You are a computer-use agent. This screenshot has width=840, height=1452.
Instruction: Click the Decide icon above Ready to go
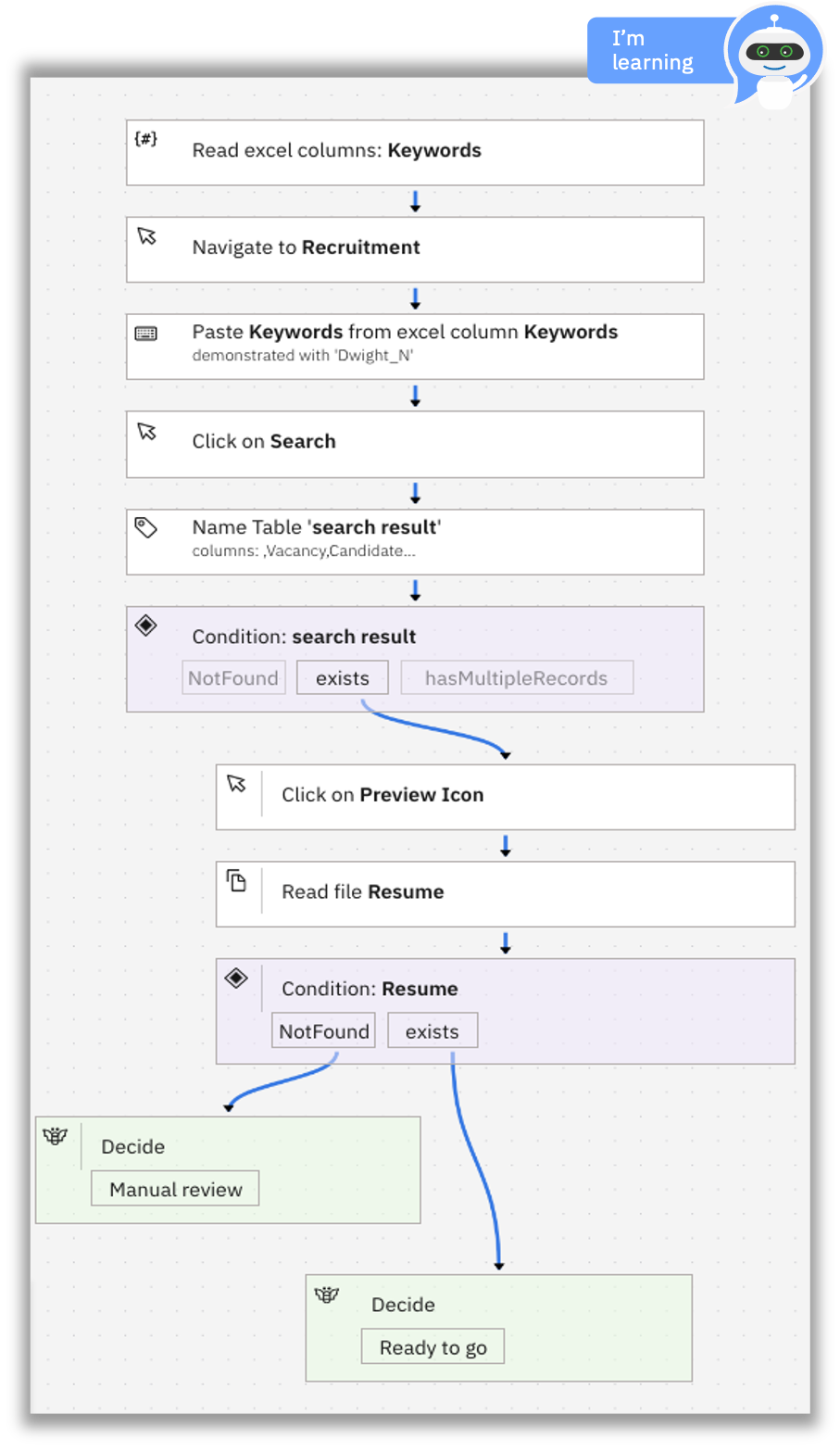coord(327,1294)
